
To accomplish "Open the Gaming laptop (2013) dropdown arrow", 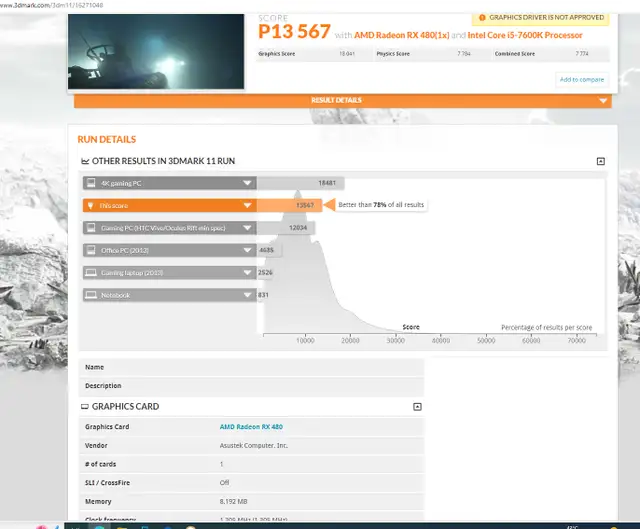I will 247,272.
